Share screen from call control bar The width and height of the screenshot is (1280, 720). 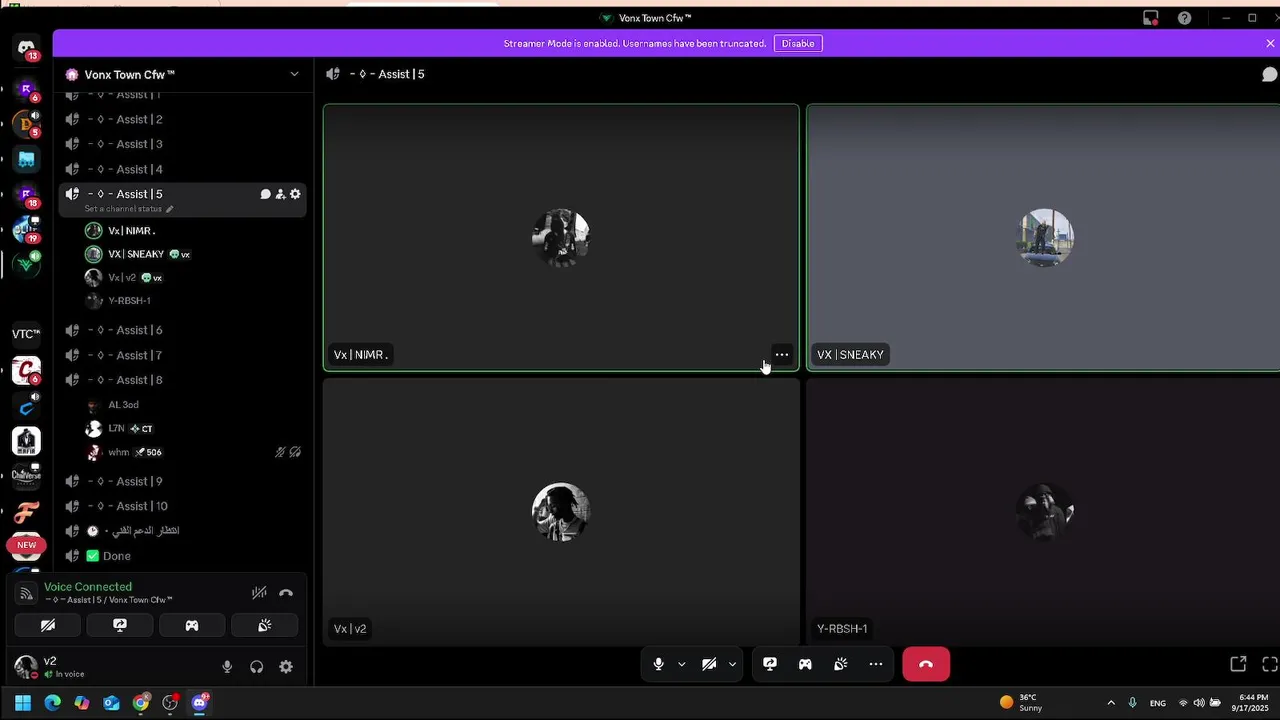[x=770, y=664]
